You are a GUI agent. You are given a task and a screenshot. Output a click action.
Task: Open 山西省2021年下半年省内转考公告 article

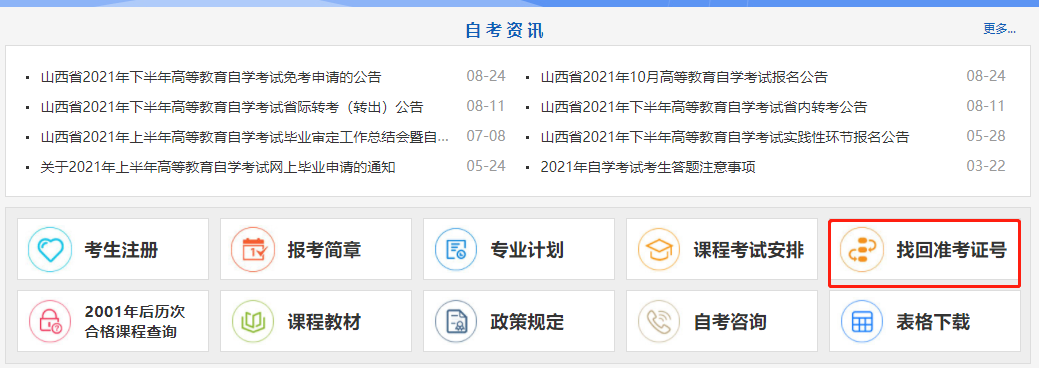point(704,107)
